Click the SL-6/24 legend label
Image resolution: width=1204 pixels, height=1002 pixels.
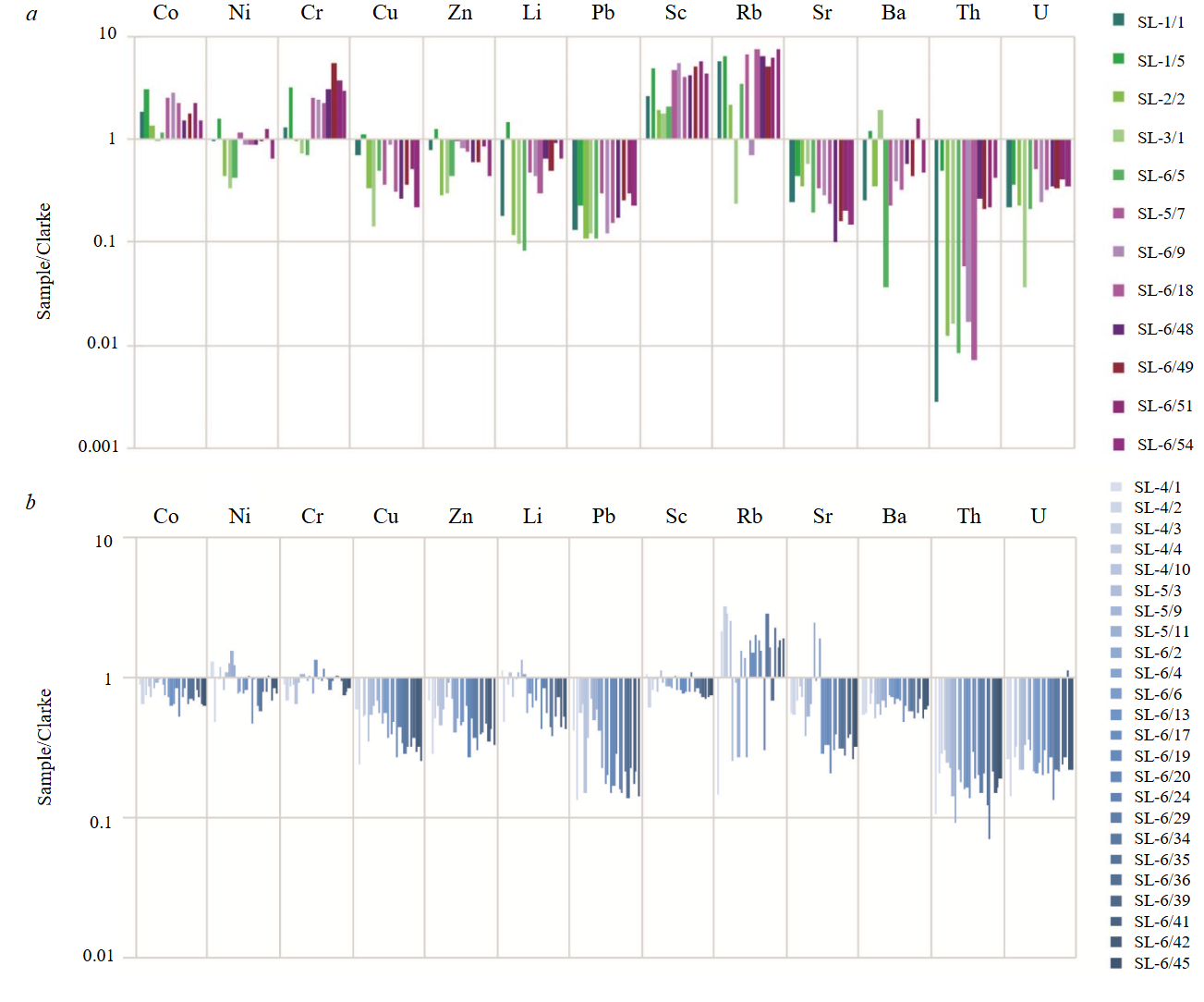(1161, 797)
